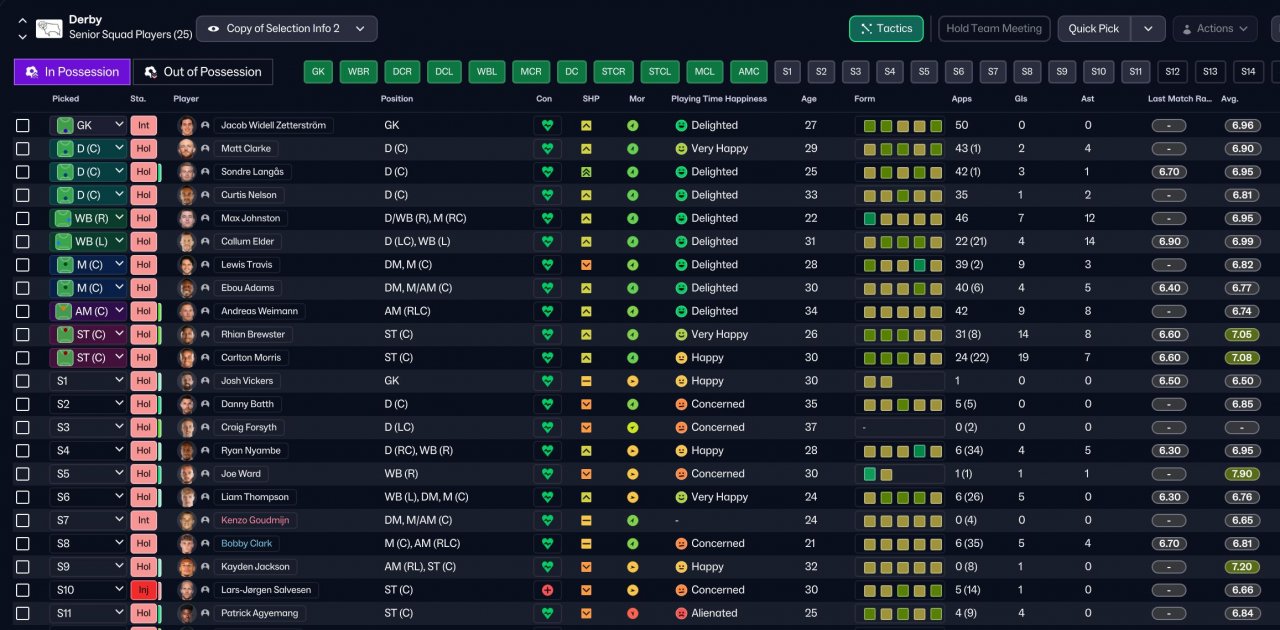The width and height of the screenshot is (1280, 630).
Task: Click the green STCR position pill
Action: (614, 72)
